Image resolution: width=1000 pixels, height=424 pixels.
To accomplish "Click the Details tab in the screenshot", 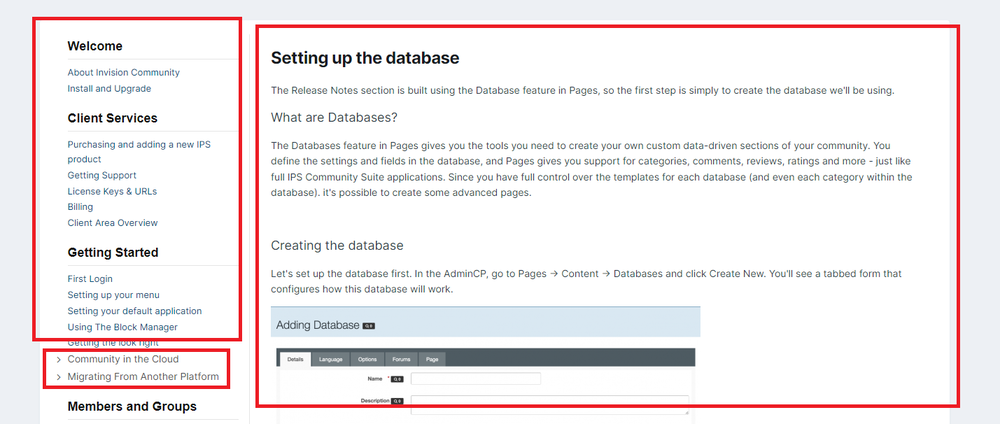I will click(x=295, y=358).
